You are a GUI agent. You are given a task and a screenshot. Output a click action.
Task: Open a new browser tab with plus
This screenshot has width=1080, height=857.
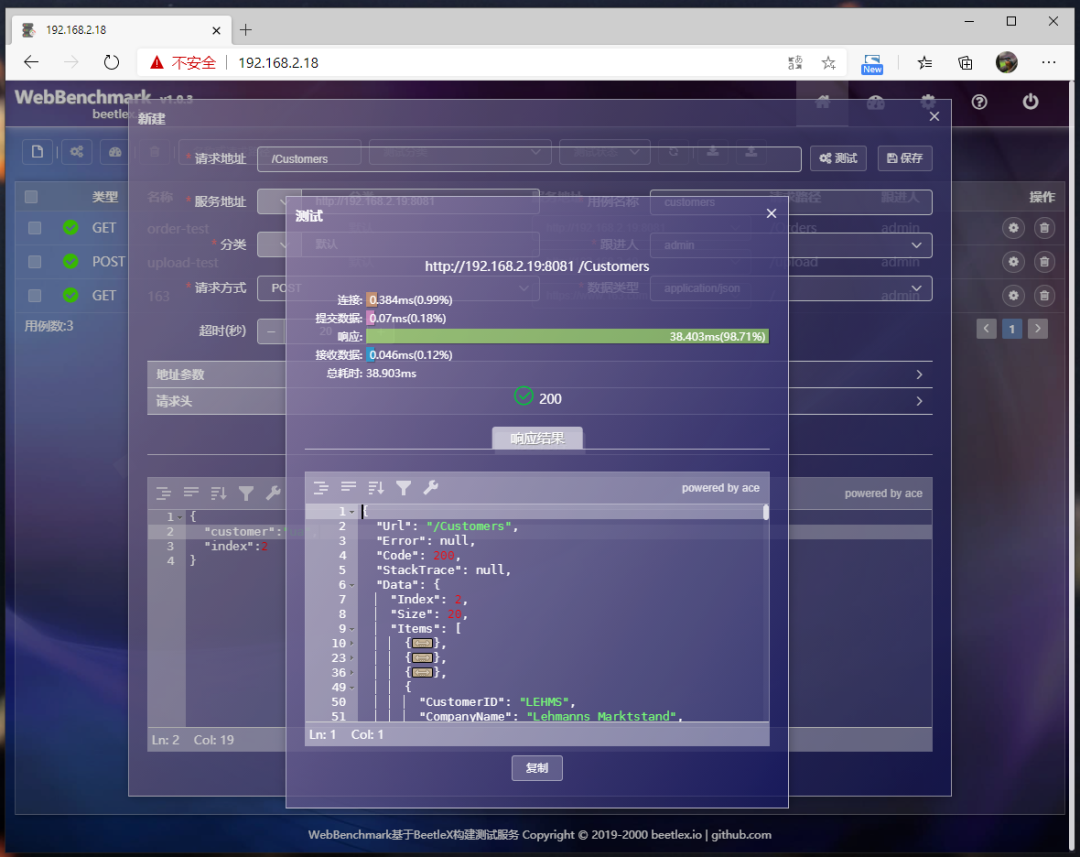[x=246, y=30]
